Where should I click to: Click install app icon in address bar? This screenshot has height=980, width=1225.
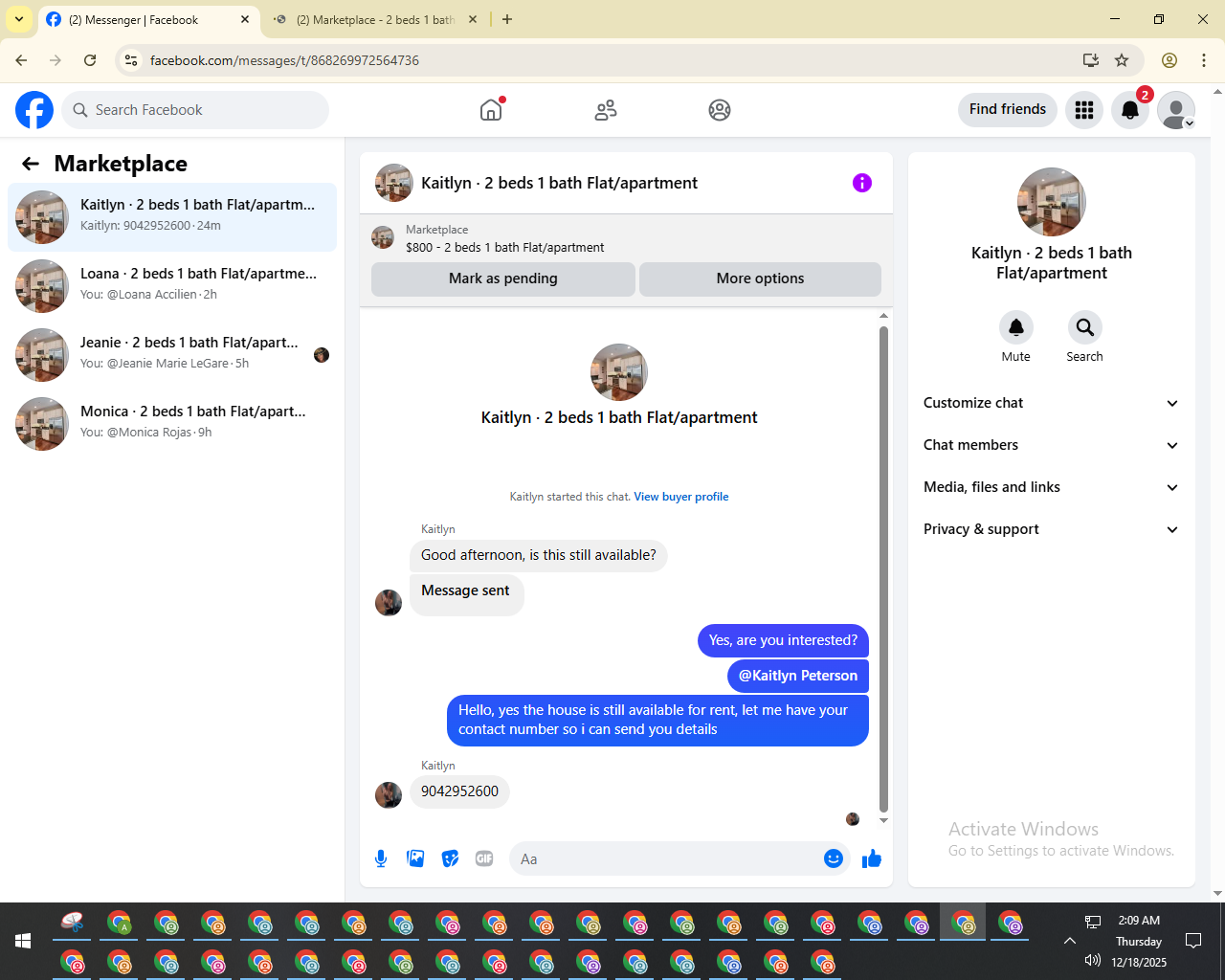(1091, 60)
